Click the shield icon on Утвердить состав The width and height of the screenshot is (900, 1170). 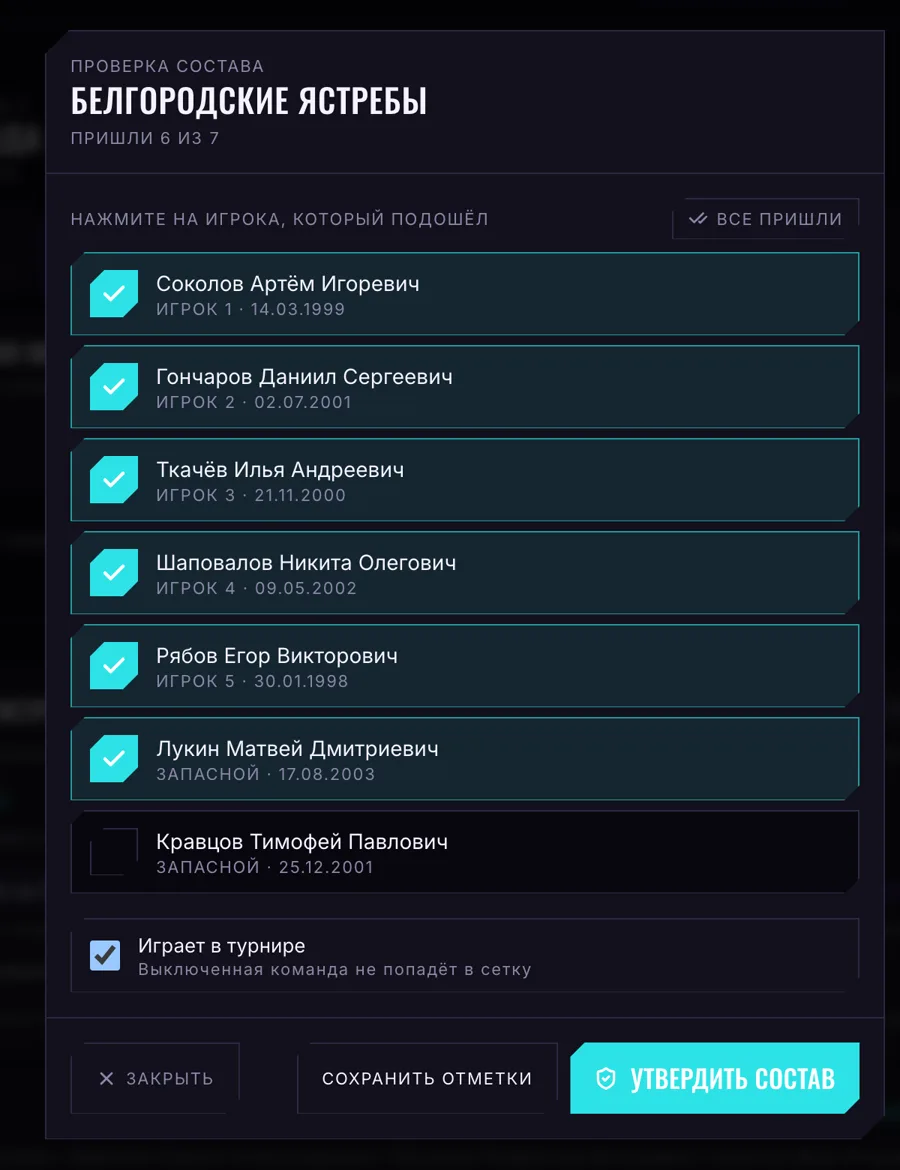click(606, 1078)
